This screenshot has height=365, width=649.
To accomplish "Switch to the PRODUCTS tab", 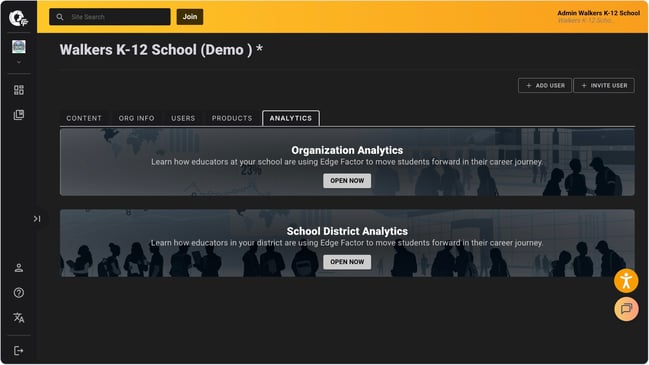I will click(232, 118).
